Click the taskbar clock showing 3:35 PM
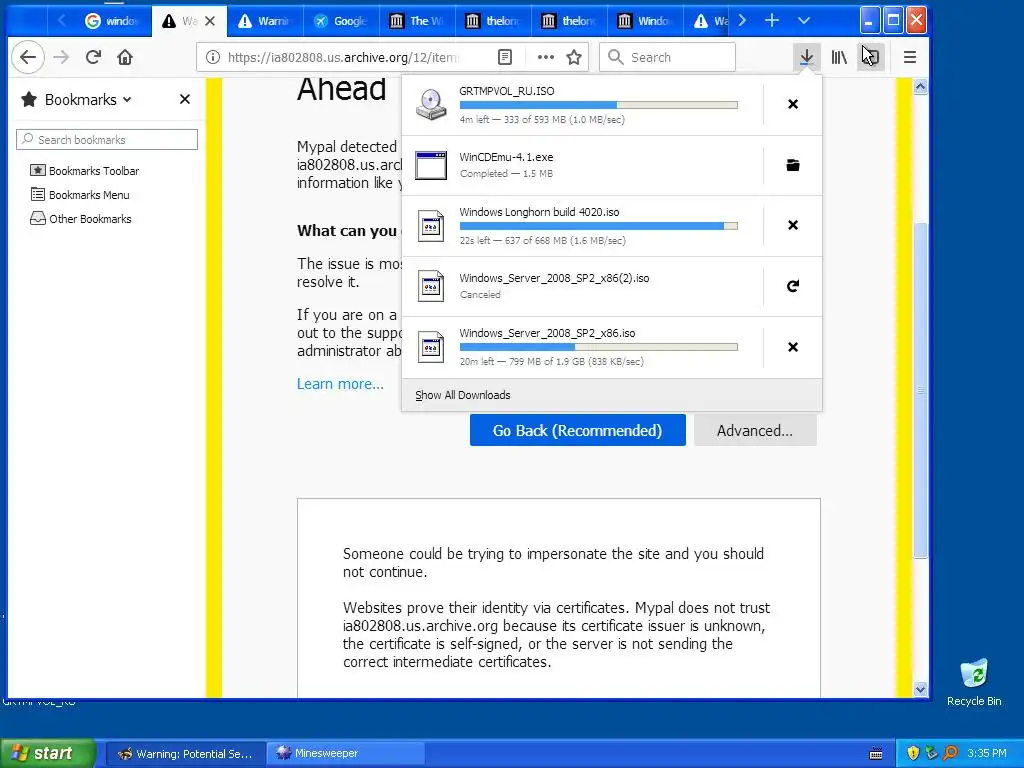1024x768 pixels. click(x=987, y=754)
